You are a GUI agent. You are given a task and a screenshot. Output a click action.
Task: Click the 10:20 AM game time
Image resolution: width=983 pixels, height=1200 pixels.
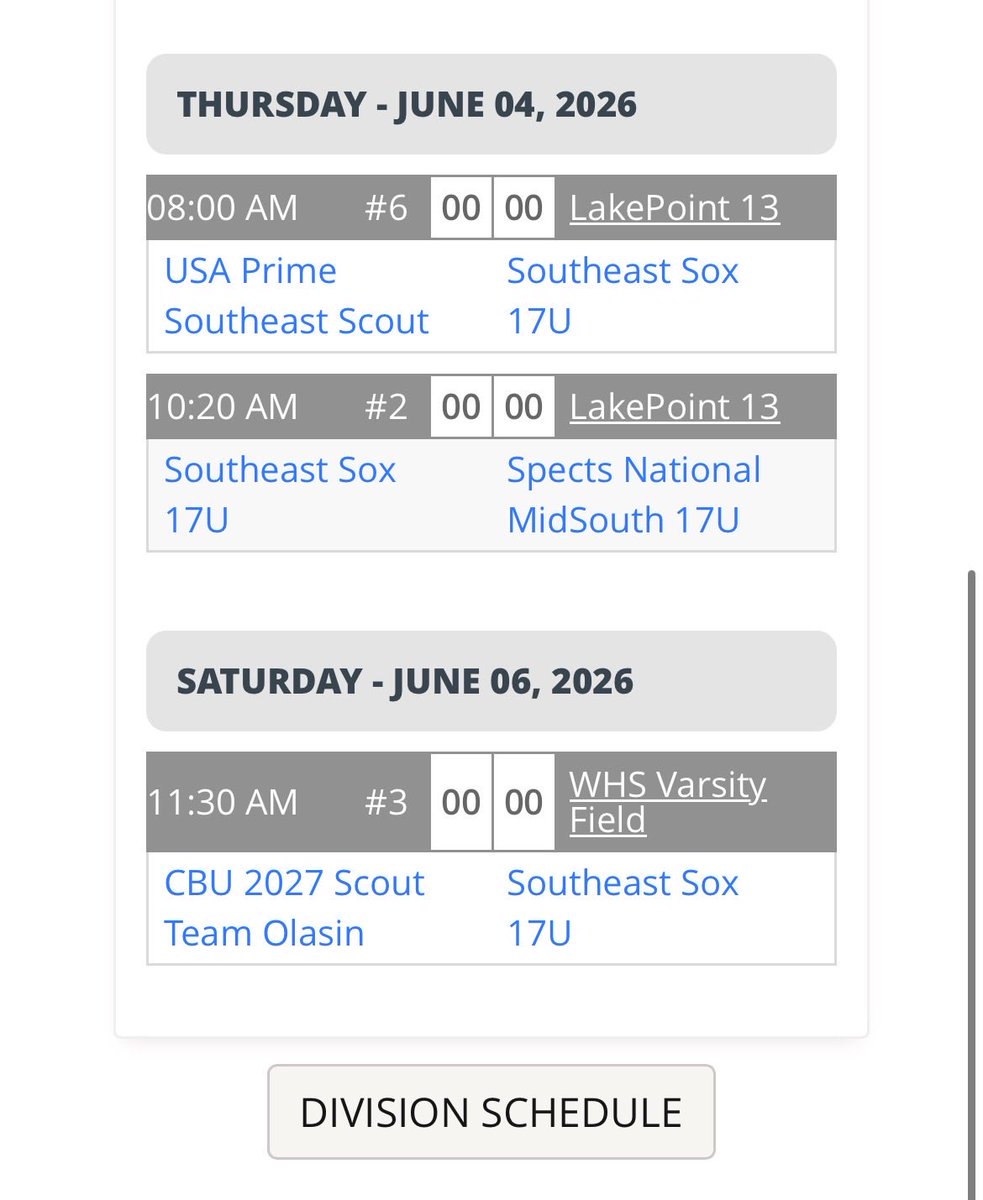click(222, 407)
